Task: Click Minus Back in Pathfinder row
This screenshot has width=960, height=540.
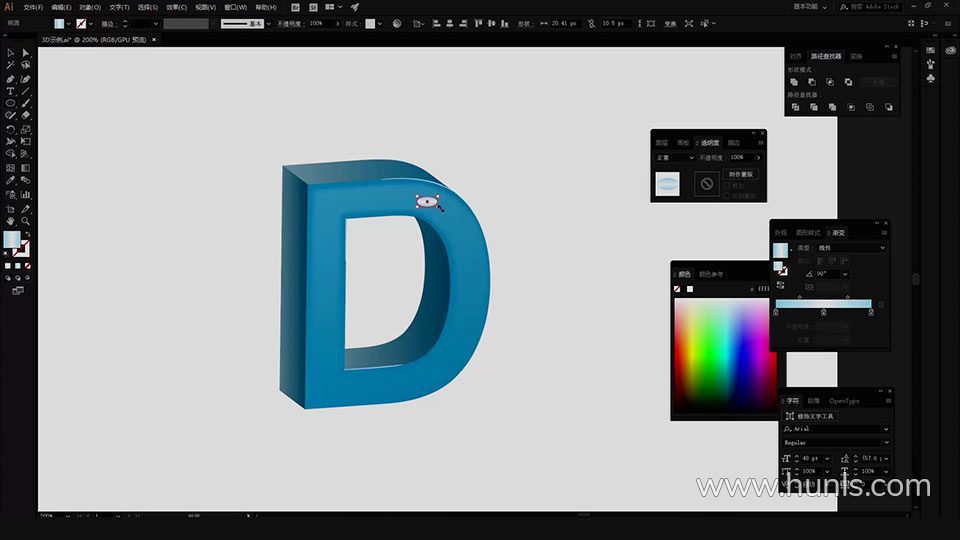Action: pos(889,107)
